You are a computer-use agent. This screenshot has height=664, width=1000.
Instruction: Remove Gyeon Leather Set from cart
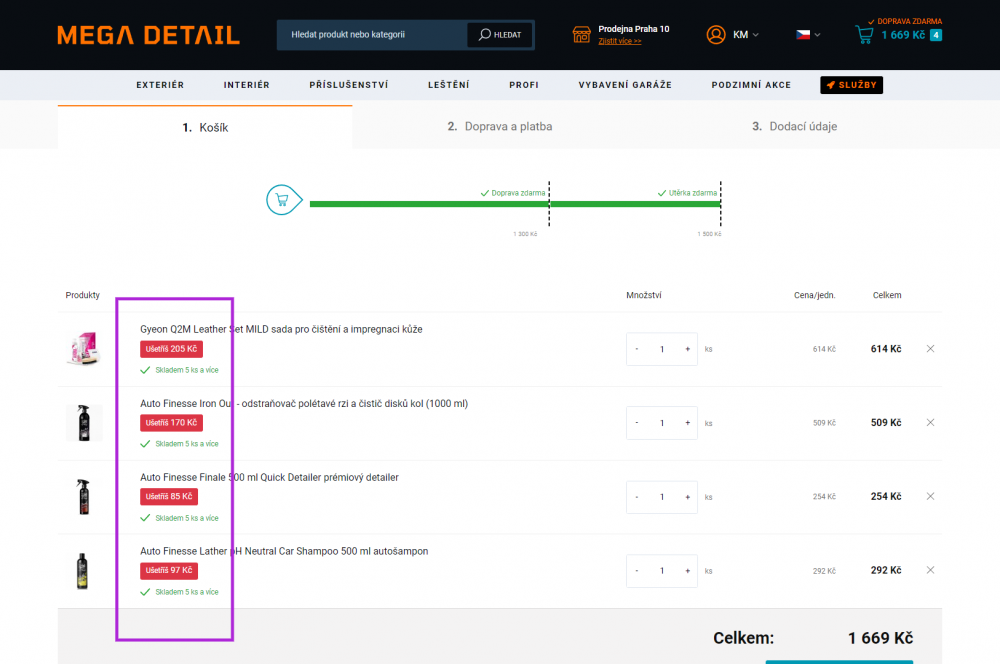tap(930, 348)
